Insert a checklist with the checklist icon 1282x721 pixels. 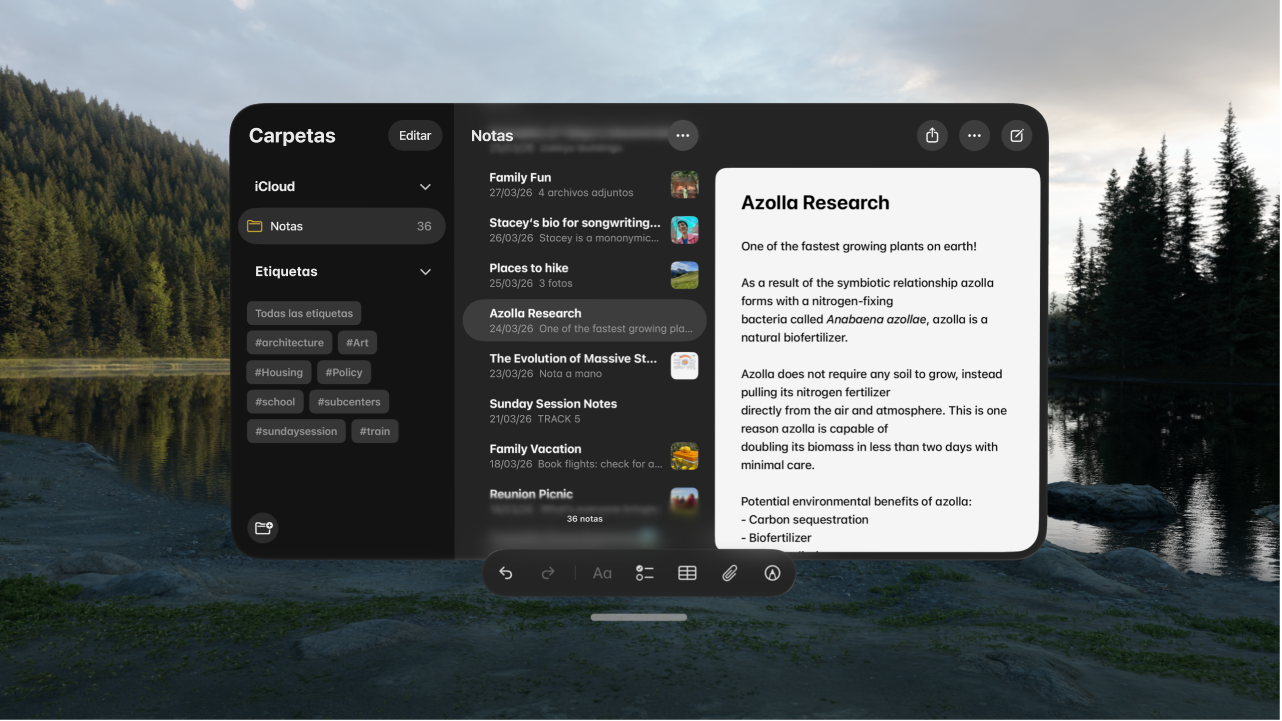coord(645,574)
